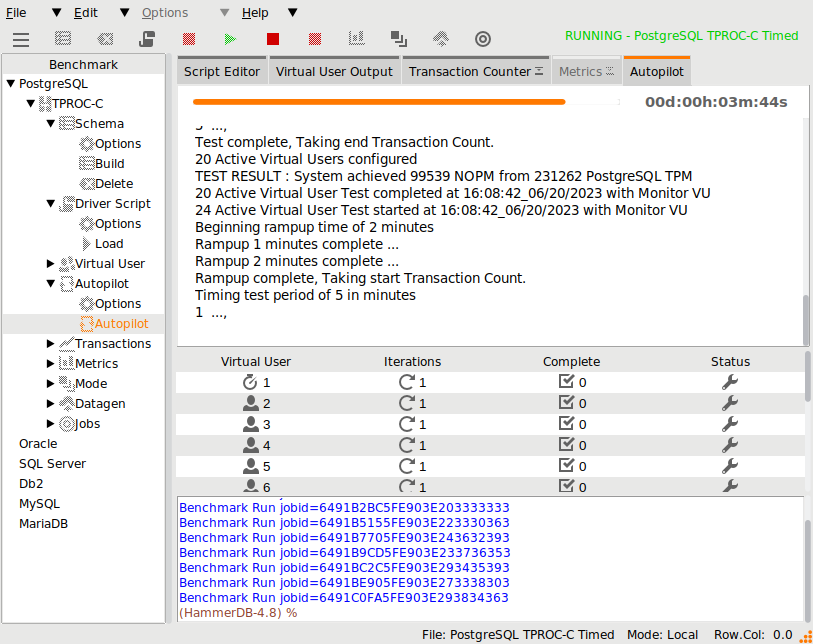Image resolution: width=813 pixels, height=644 pixels.
Task: Switch to the Metrics tab
Action: 586,72
